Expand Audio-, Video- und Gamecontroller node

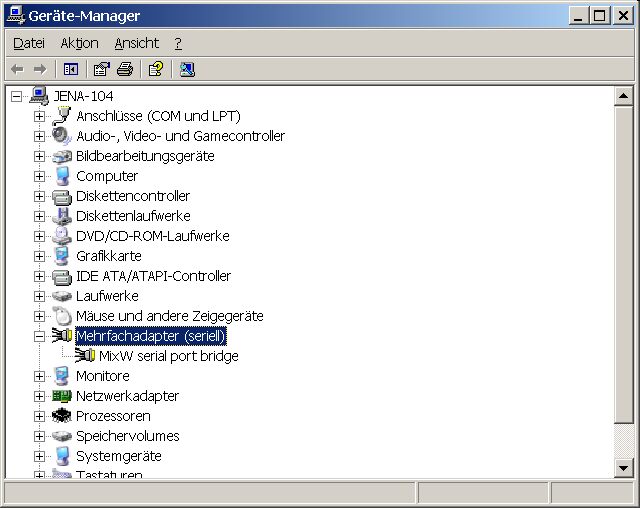pos(39,136)
